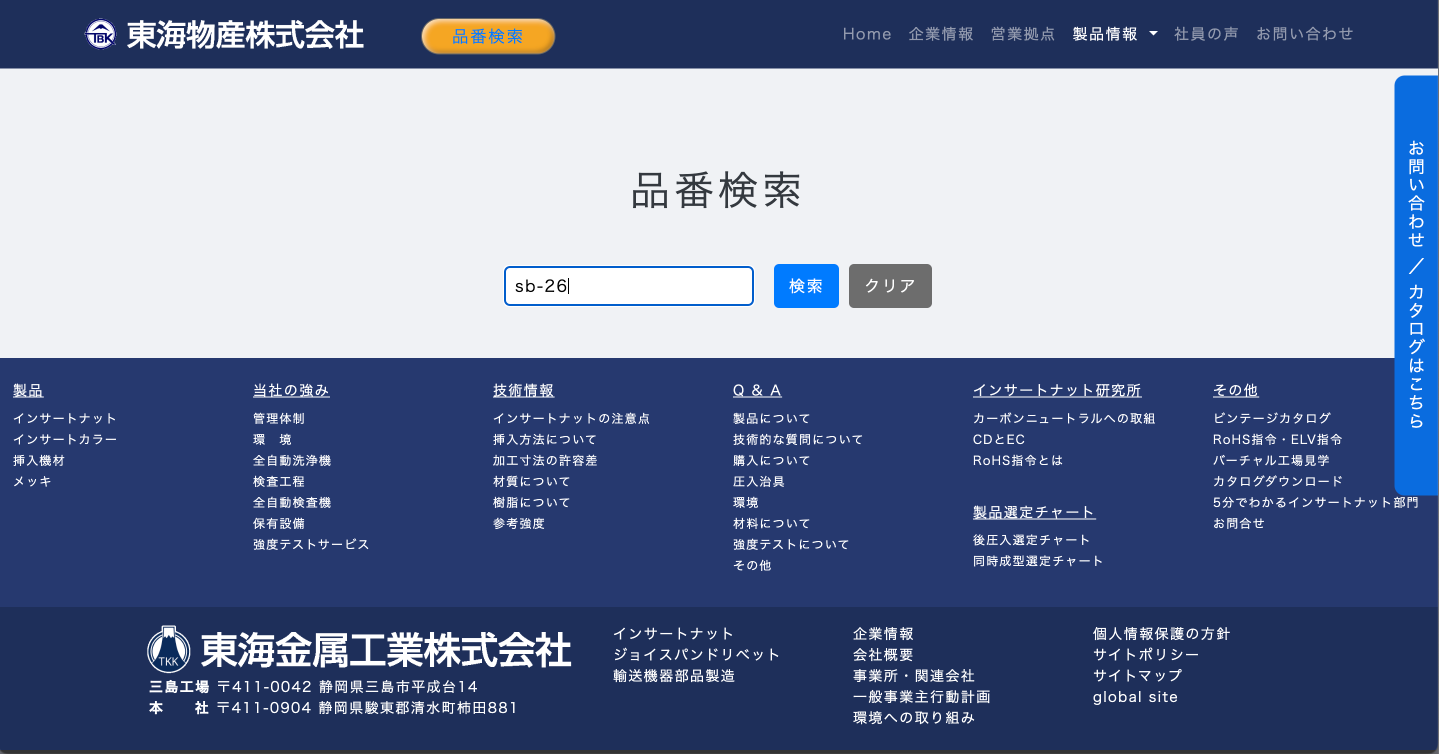This screenshot has width=1439, height=754.
Task: Open the 購入について link
Action: (772, 461)
